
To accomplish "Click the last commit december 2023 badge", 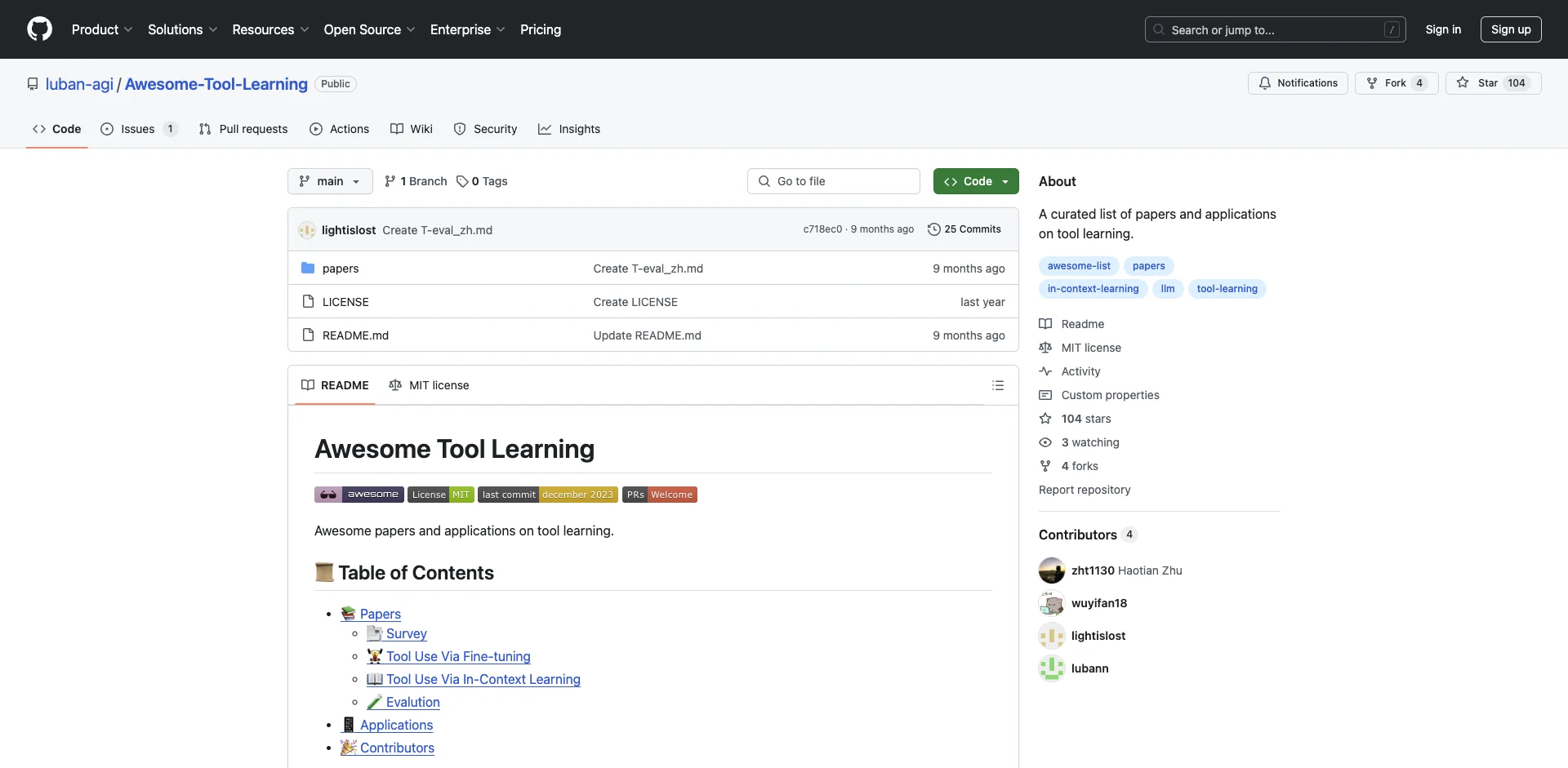I will tap(548, 495).
